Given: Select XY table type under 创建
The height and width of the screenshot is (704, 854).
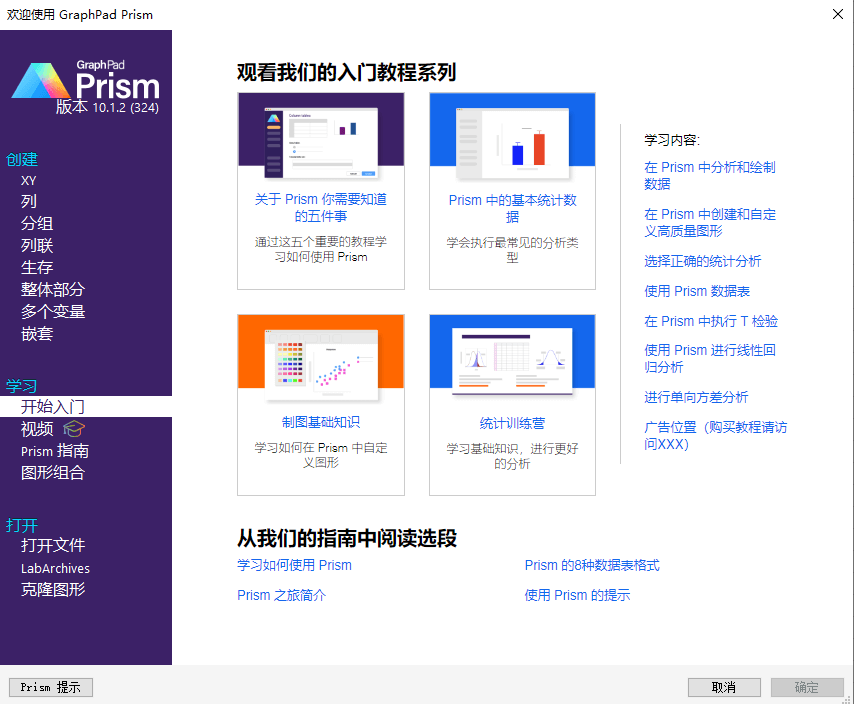Looking at the screenshot, I should point(28,181).
